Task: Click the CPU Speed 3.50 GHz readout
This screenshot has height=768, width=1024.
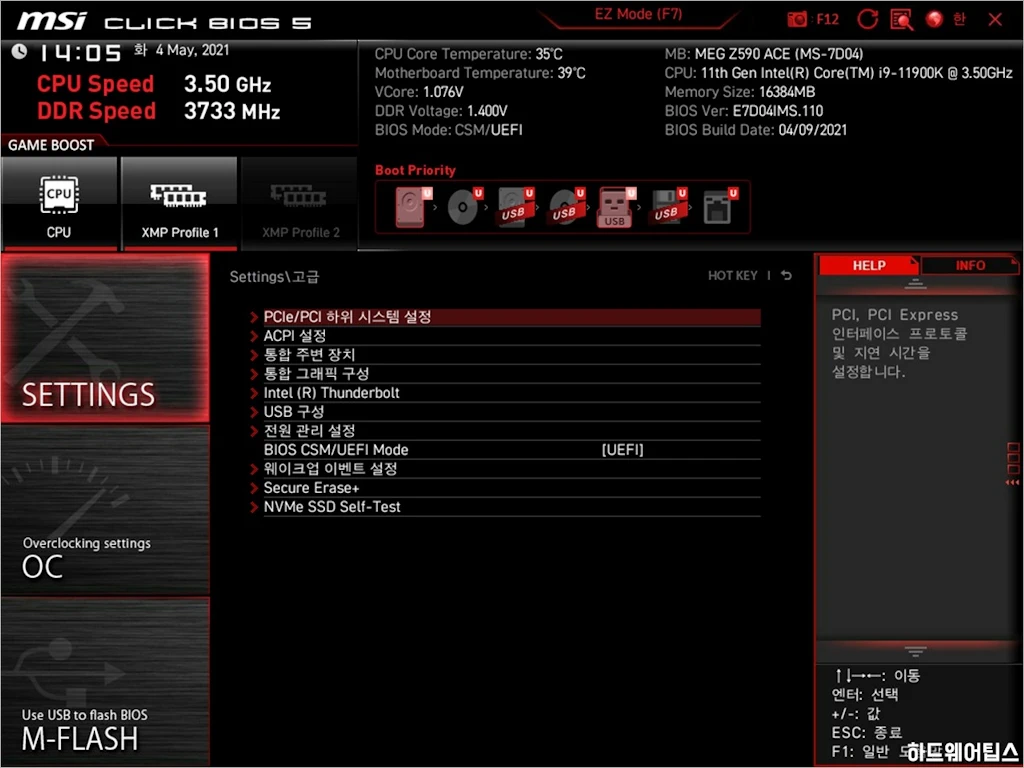Action: click(154, 84)
